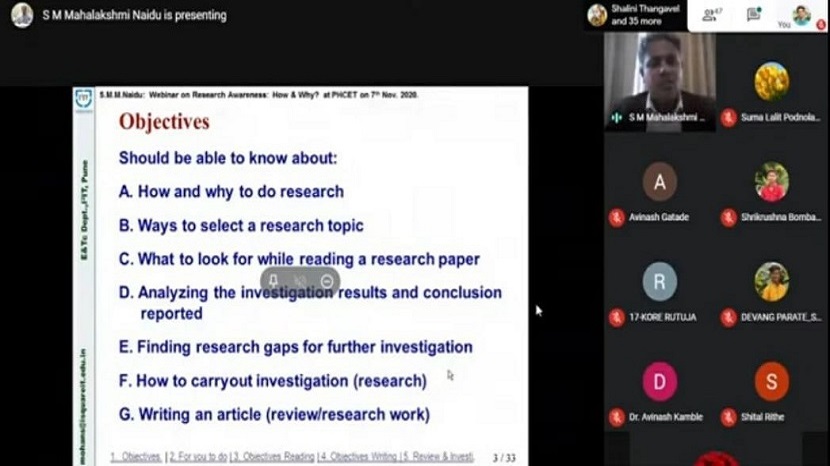Click Shalini Thangavel's avatar in the top bar
The image size is (830, 466).
click(x=597, y=15)
